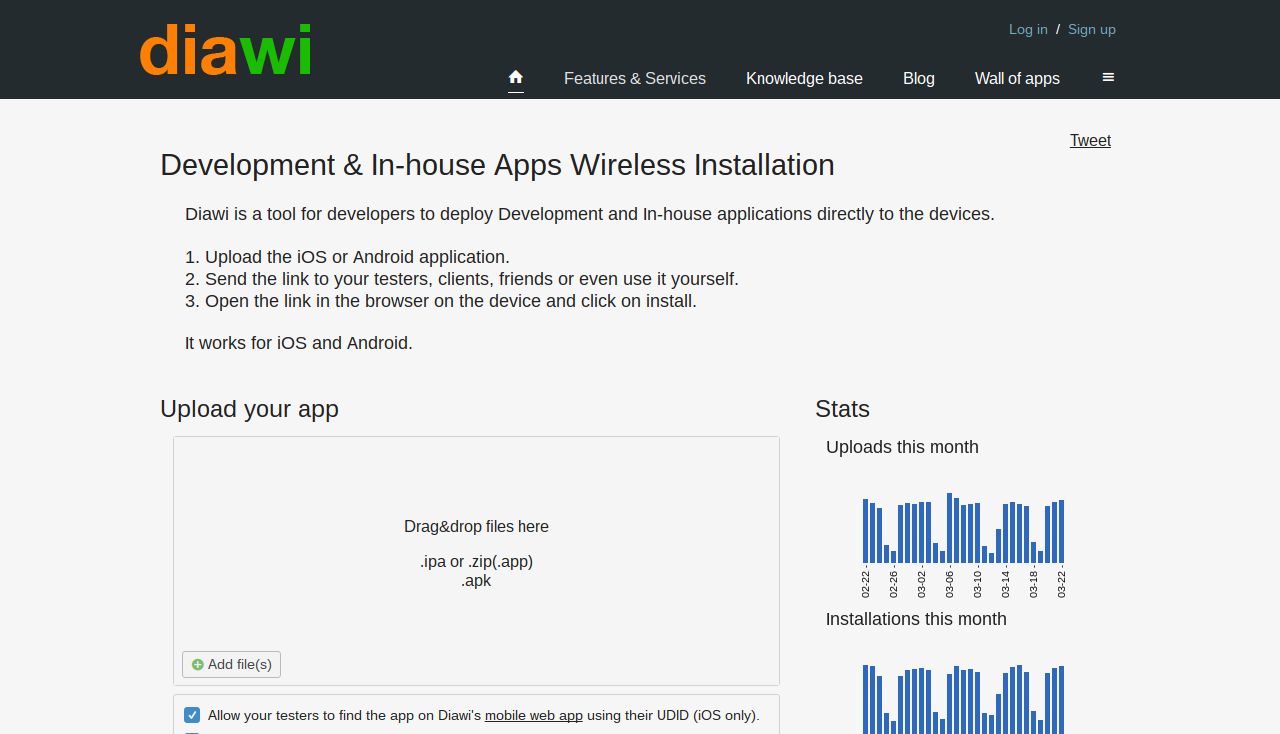This screenshot has width=1280, height=734.
Task: Open the mobile web app link
Action: (x=534, y=715)
